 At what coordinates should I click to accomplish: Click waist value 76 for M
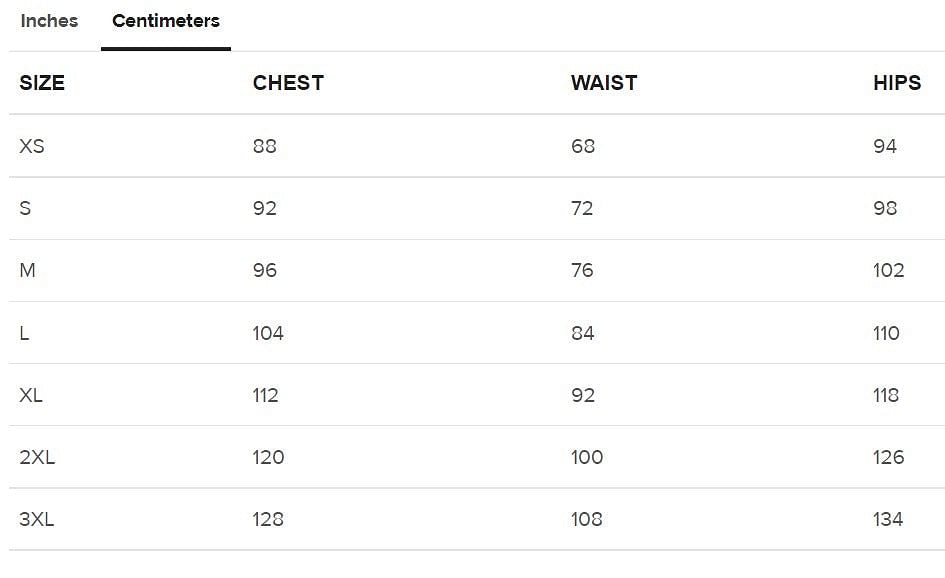582,270
